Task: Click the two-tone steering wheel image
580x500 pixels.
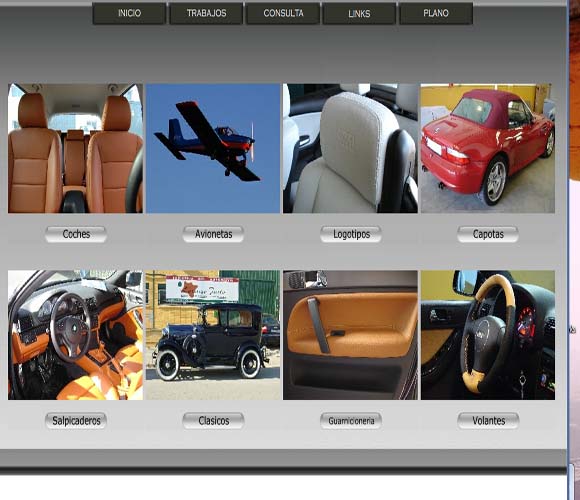Action: point(488,335)
